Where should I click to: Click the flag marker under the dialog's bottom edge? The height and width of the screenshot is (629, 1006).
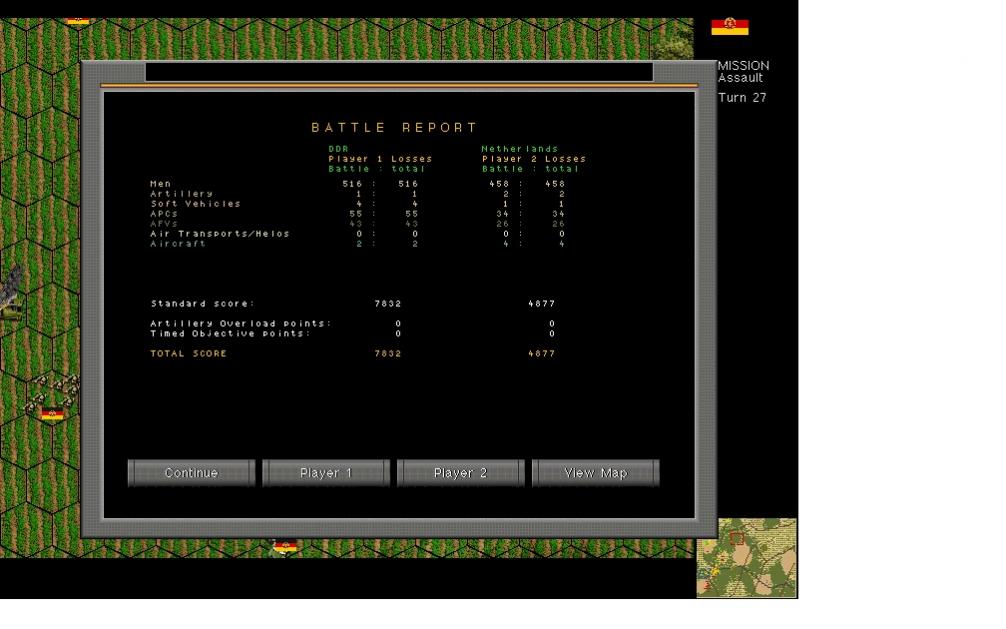coord(285,546)
